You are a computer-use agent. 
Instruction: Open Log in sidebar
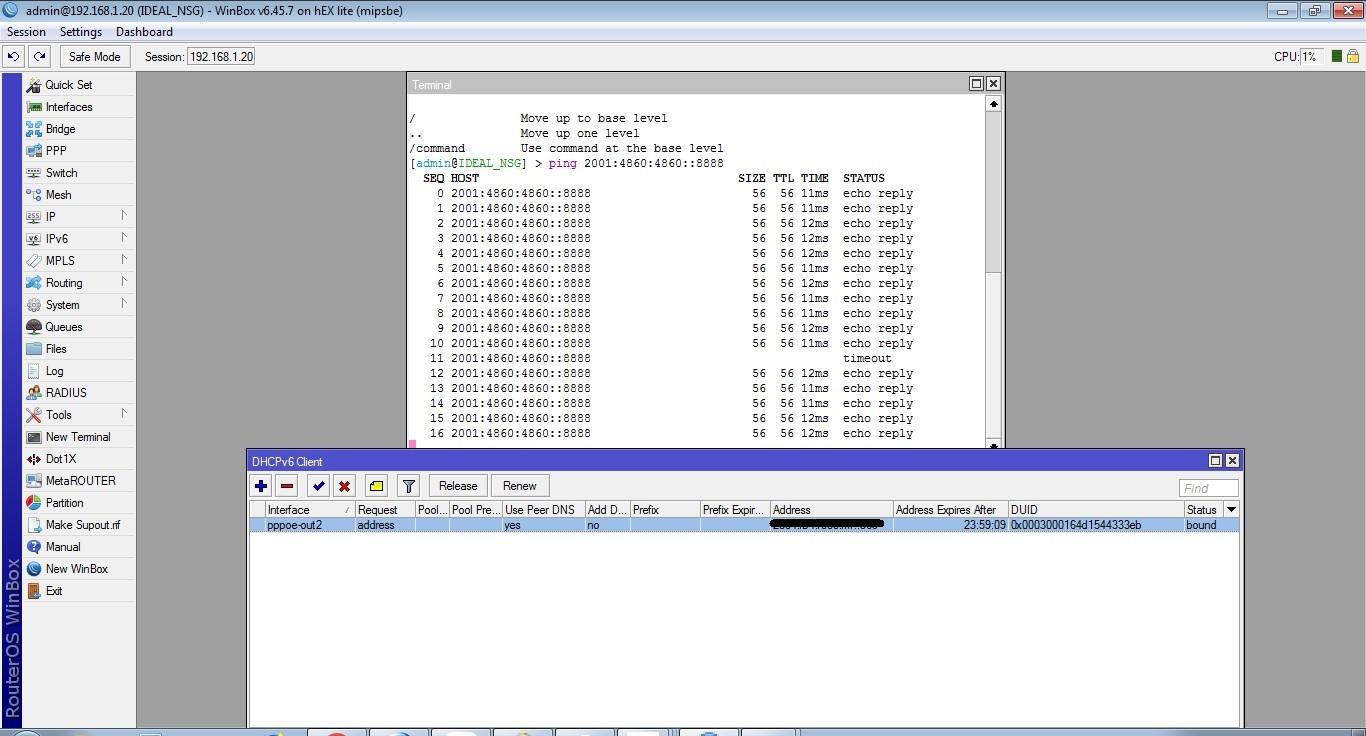[x=54, y=371]
